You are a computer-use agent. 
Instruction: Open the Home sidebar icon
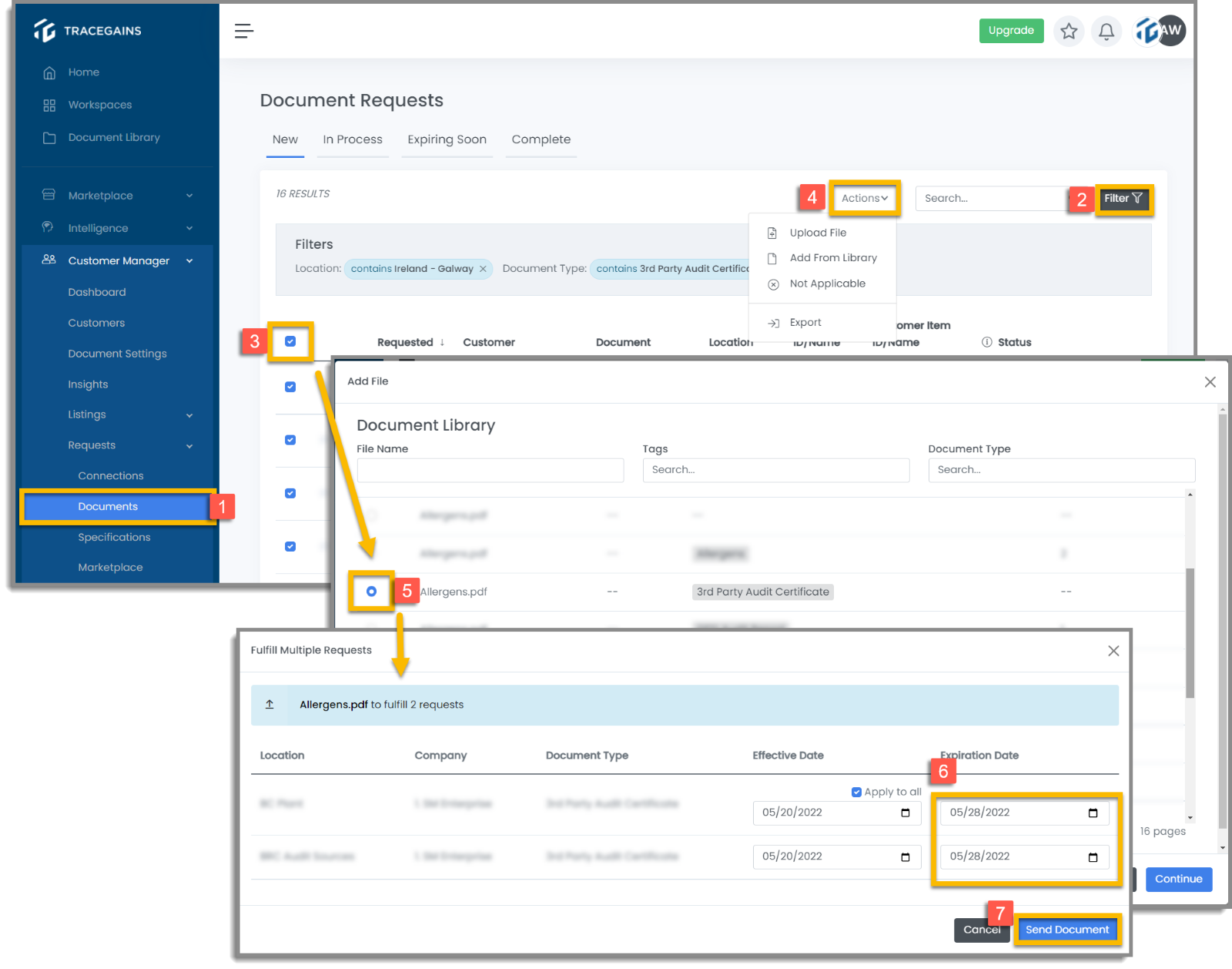51,72
